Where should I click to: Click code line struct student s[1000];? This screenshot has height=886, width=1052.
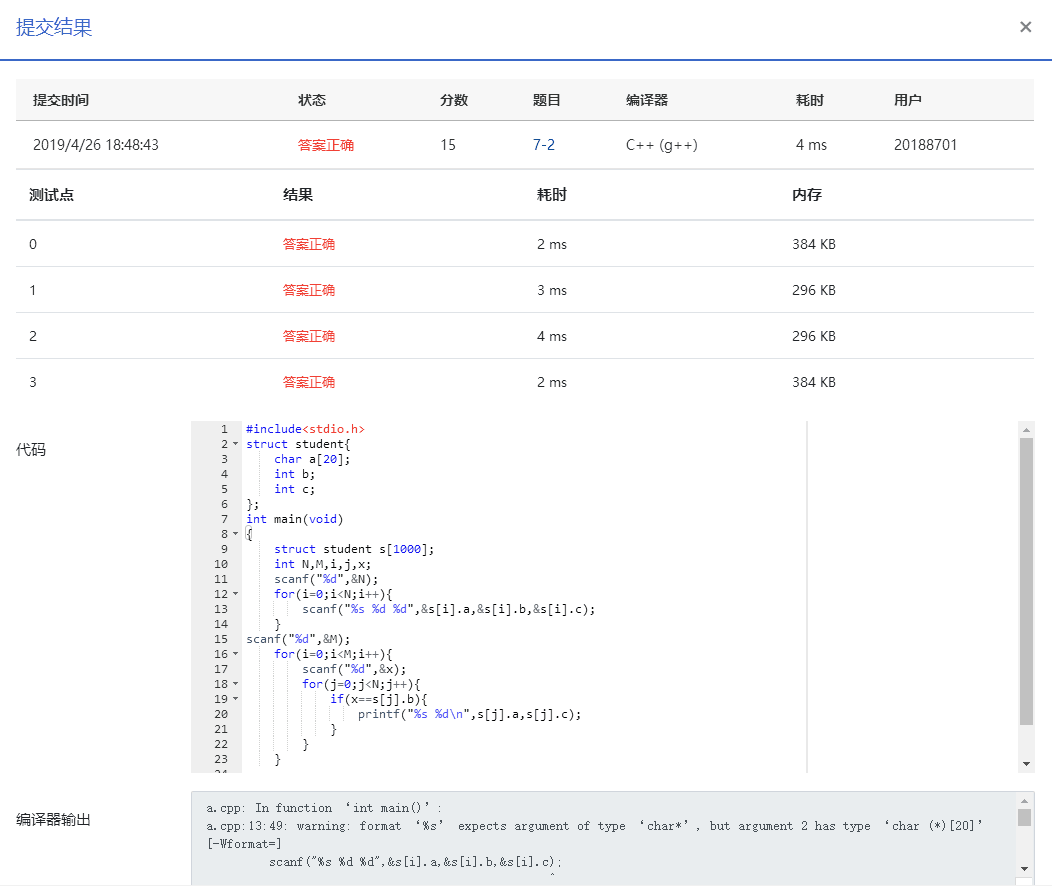click(354, 549)
